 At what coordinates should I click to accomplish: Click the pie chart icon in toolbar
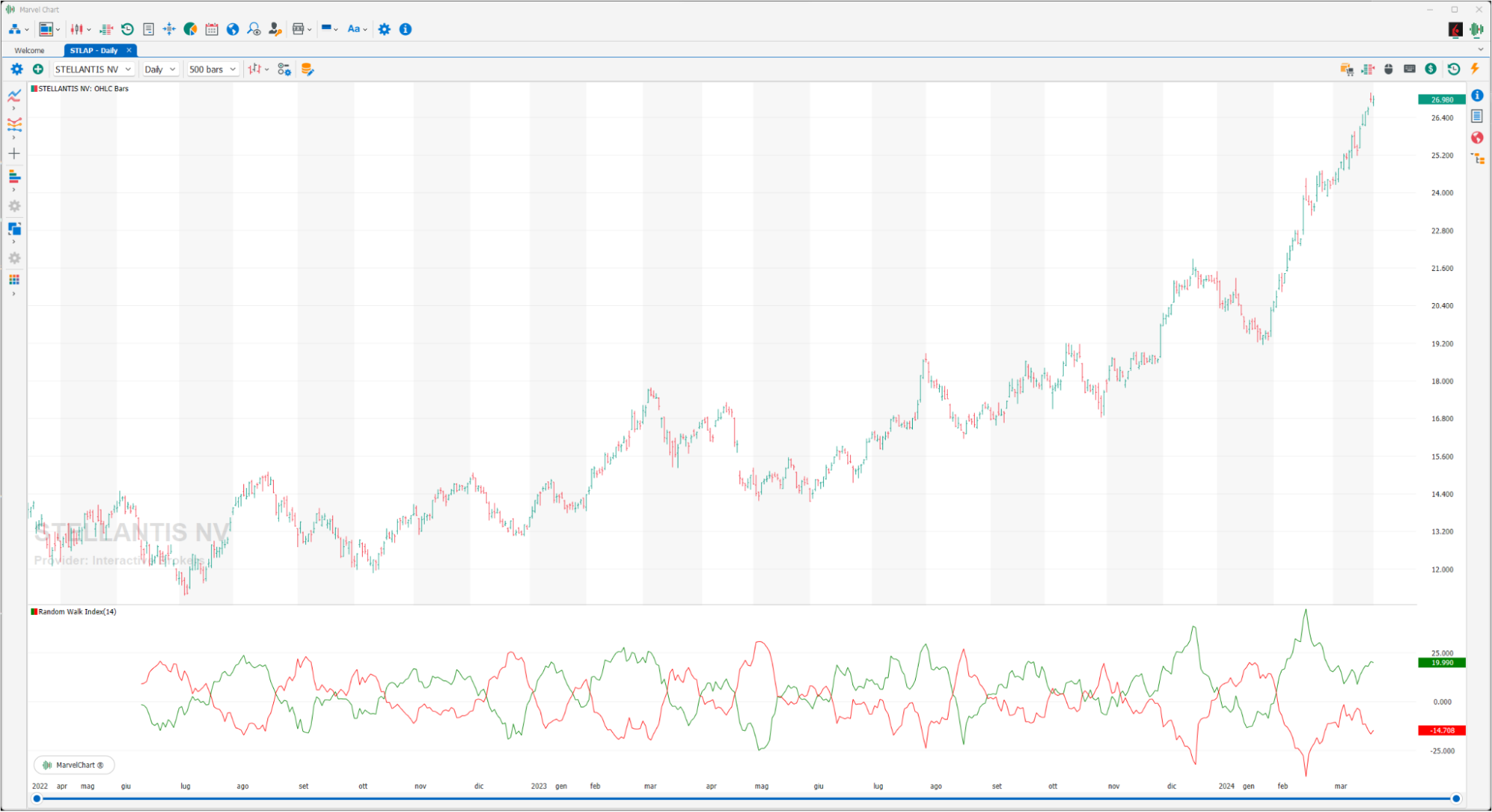pyautogui.click(x=190, y=29)
